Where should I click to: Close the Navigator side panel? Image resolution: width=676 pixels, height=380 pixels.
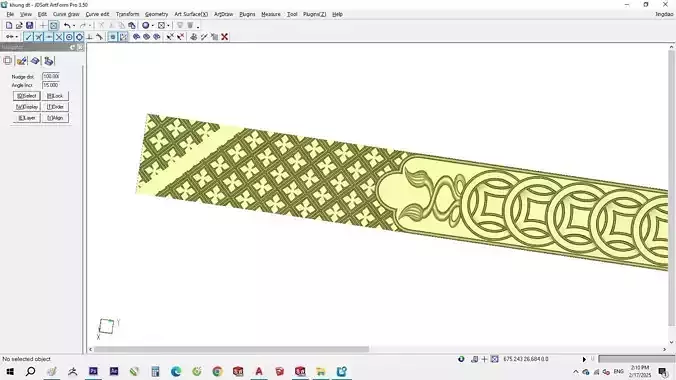(80, 47)
